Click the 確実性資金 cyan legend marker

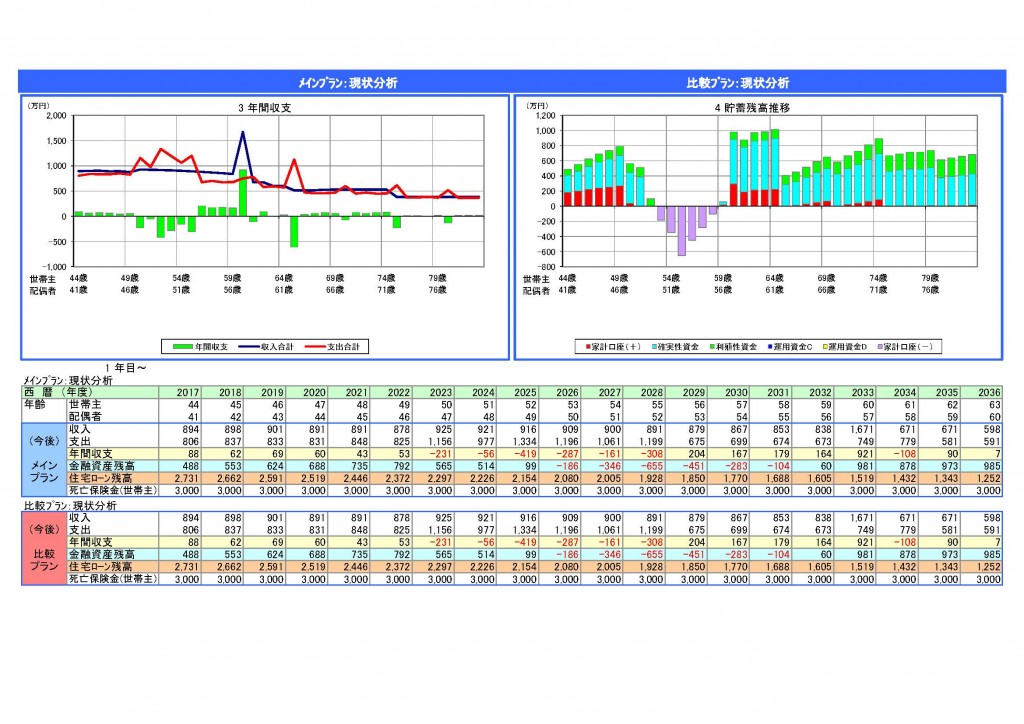click(x=656, y=346)
